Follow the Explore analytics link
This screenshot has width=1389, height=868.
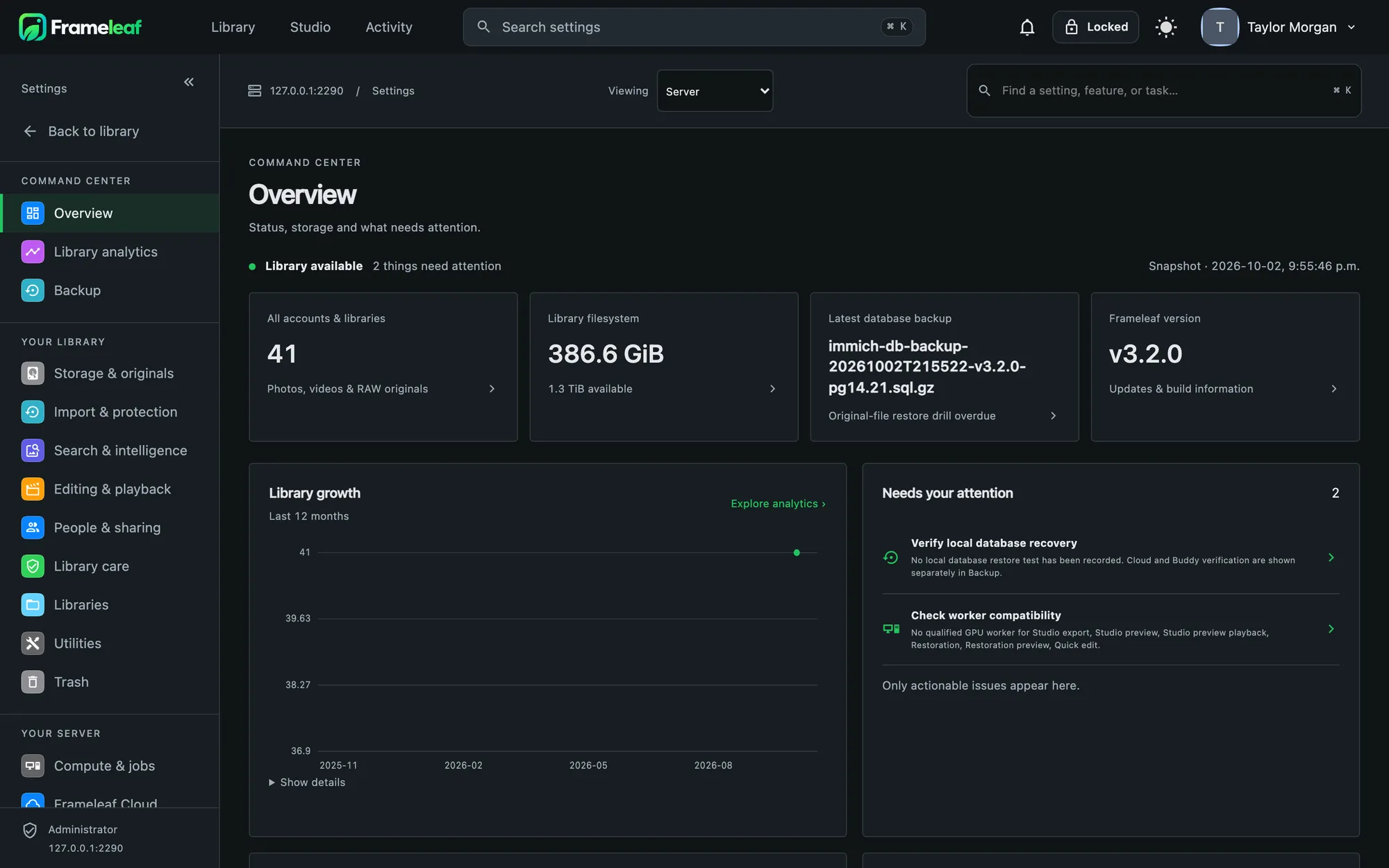coord(778,503)
